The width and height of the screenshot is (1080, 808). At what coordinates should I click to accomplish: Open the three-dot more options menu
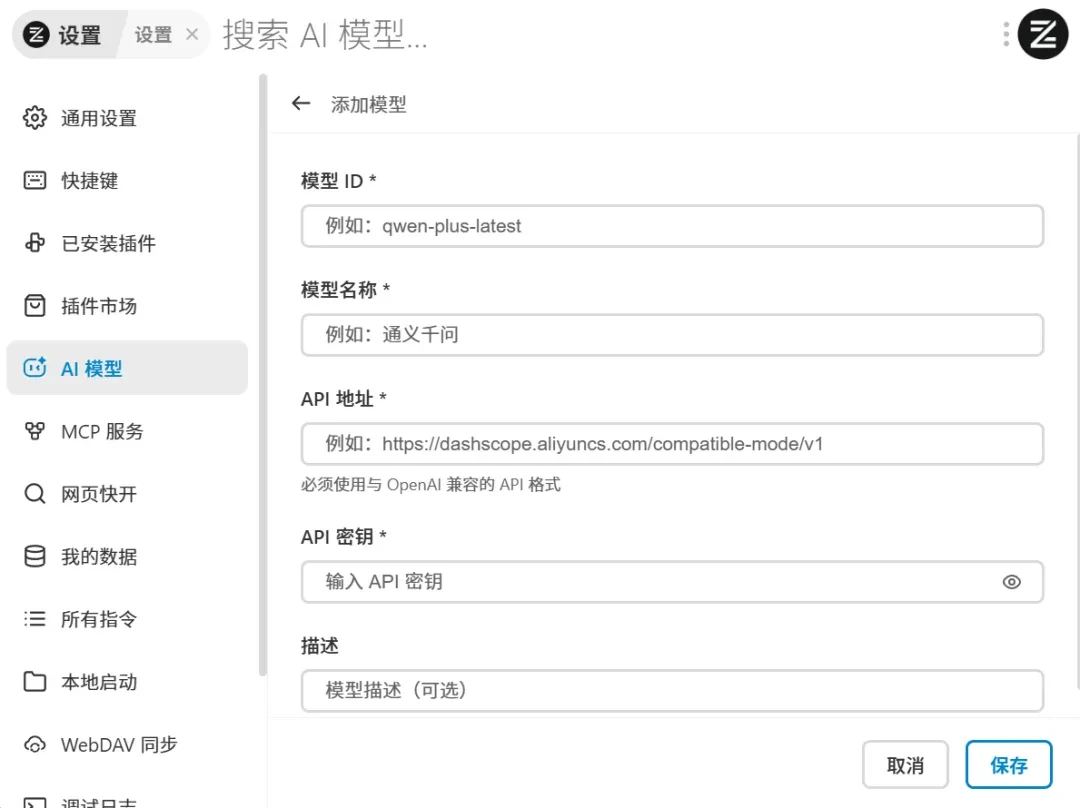point(1006,34)
